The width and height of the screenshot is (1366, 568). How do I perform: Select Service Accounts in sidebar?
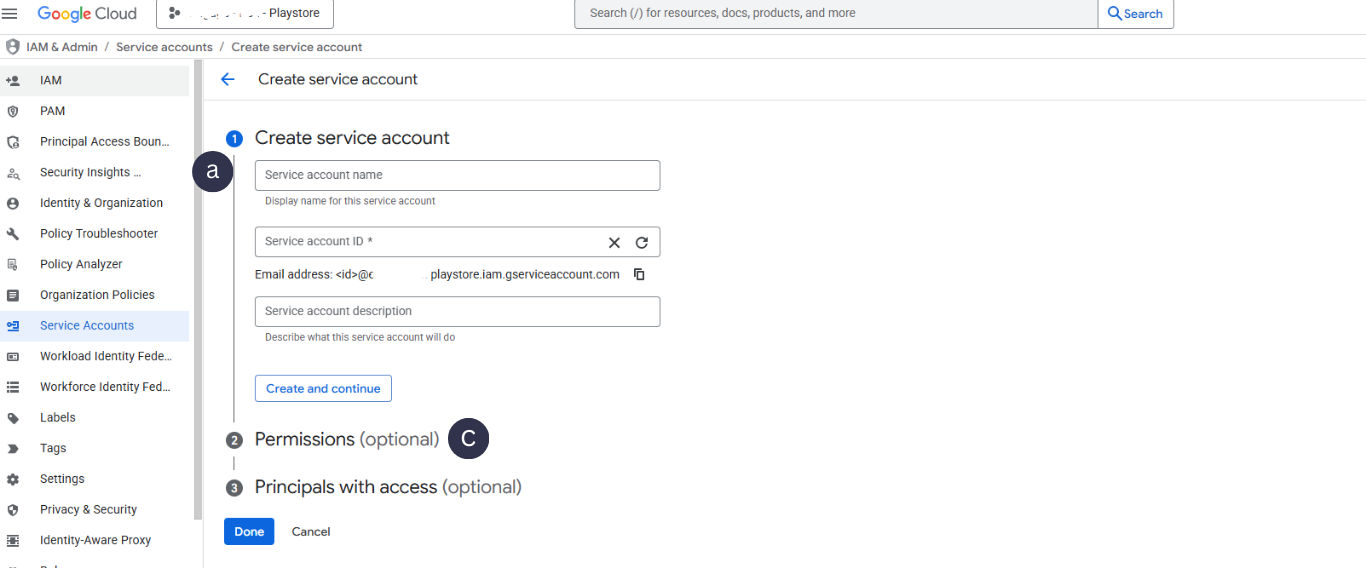[86, 325]
